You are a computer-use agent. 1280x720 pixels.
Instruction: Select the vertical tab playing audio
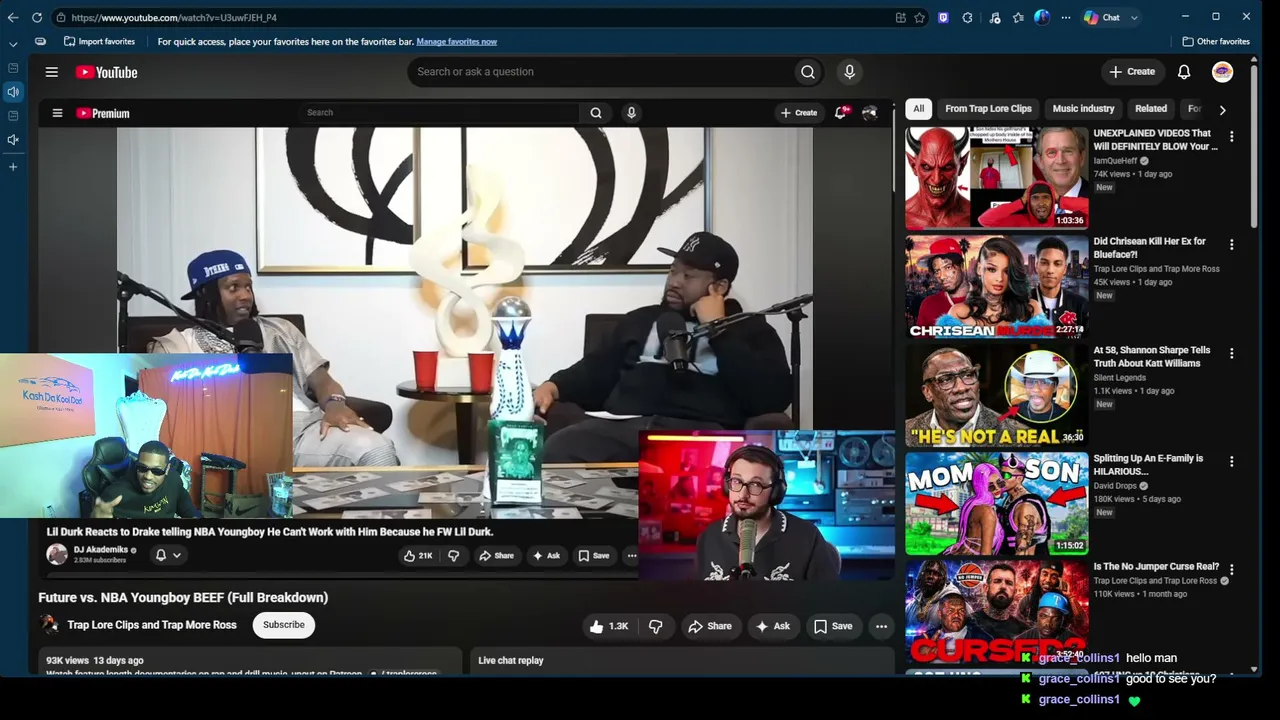click(x=13, y=92)
